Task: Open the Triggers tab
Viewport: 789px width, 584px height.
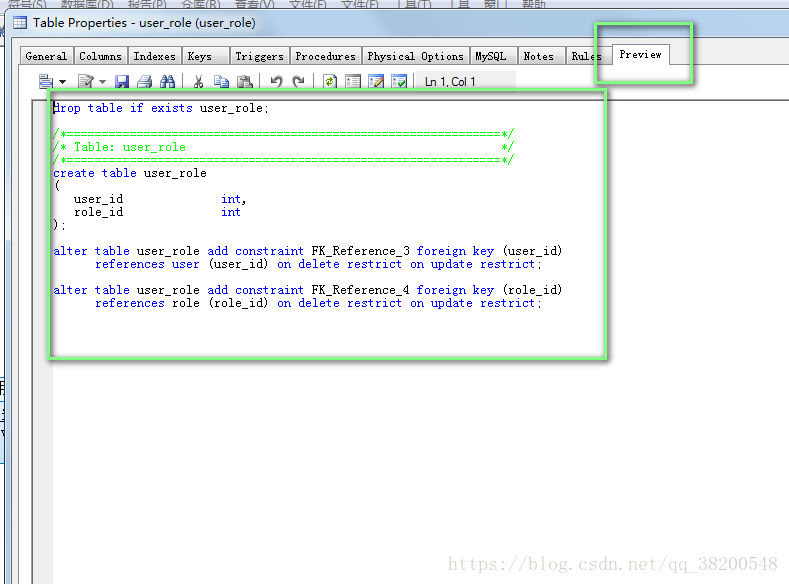Action: tap(260, 56)
